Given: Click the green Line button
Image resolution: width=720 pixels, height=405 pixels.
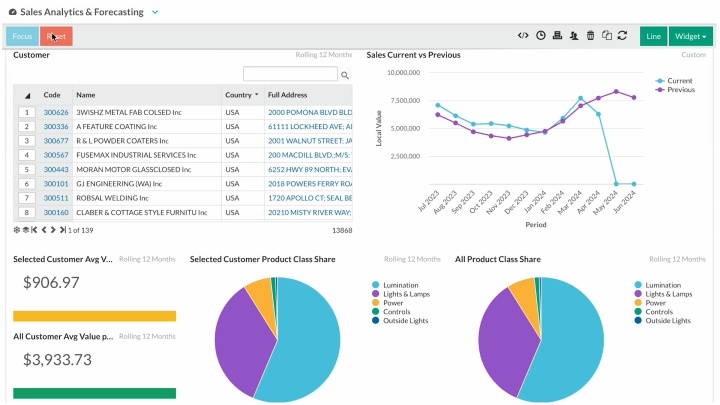Looking at the screenshot, I should (653, 36).
